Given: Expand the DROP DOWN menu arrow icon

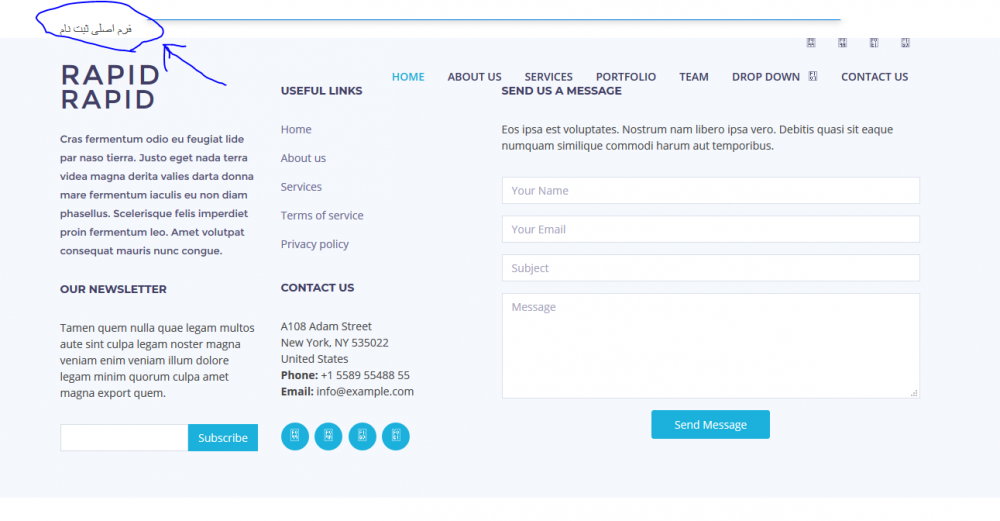Looking at the screenshot, I should [812, 76].
